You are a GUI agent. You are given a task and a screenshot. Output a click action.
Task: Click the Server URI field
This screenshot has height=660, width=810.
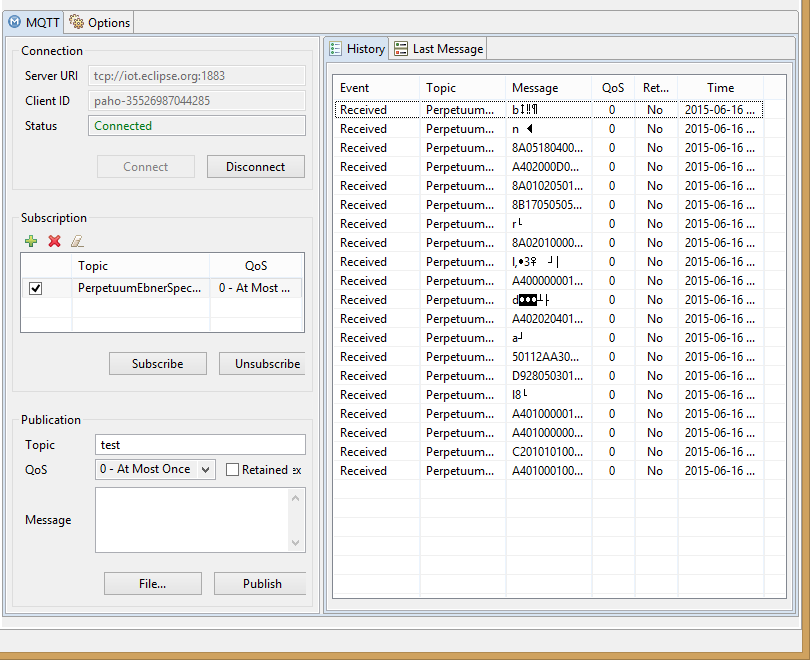(x=197, y=76)
